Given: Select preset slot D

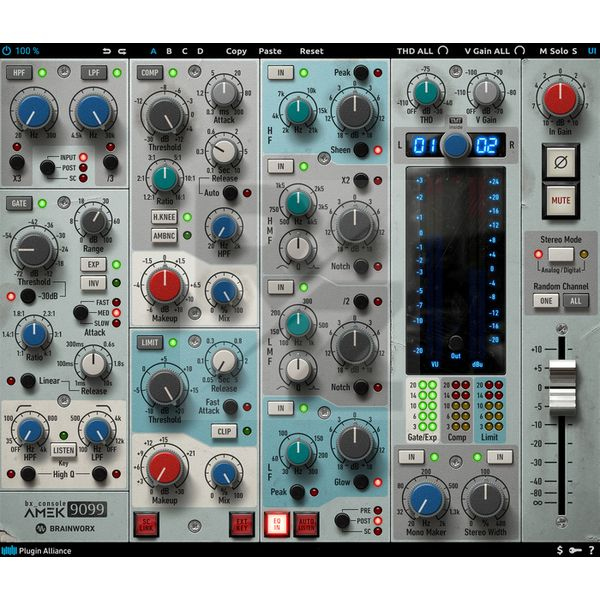Looking at the screenshot, I should pos(200,51).
